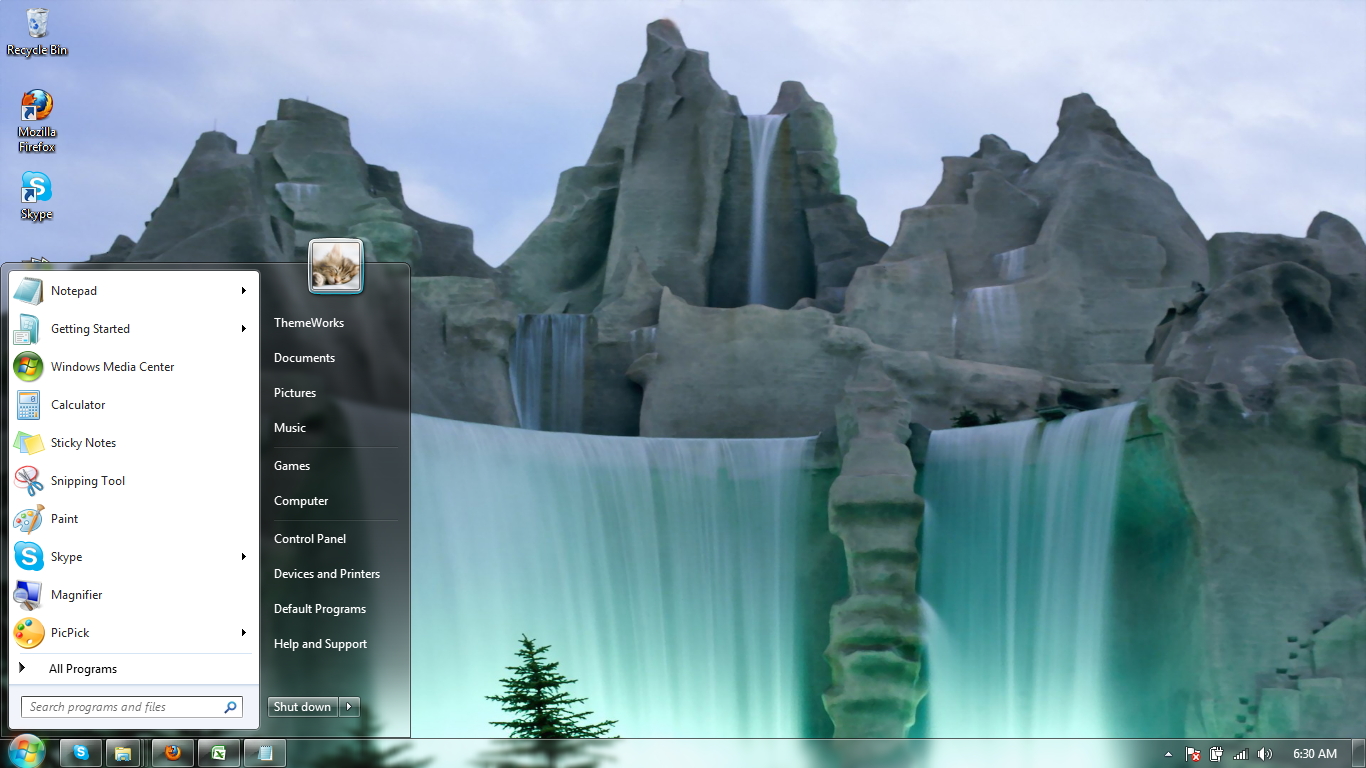Viewport: 1366px width, 768px height.
Task: Expand the Shut down options arrow
Action: coord(349,706)
